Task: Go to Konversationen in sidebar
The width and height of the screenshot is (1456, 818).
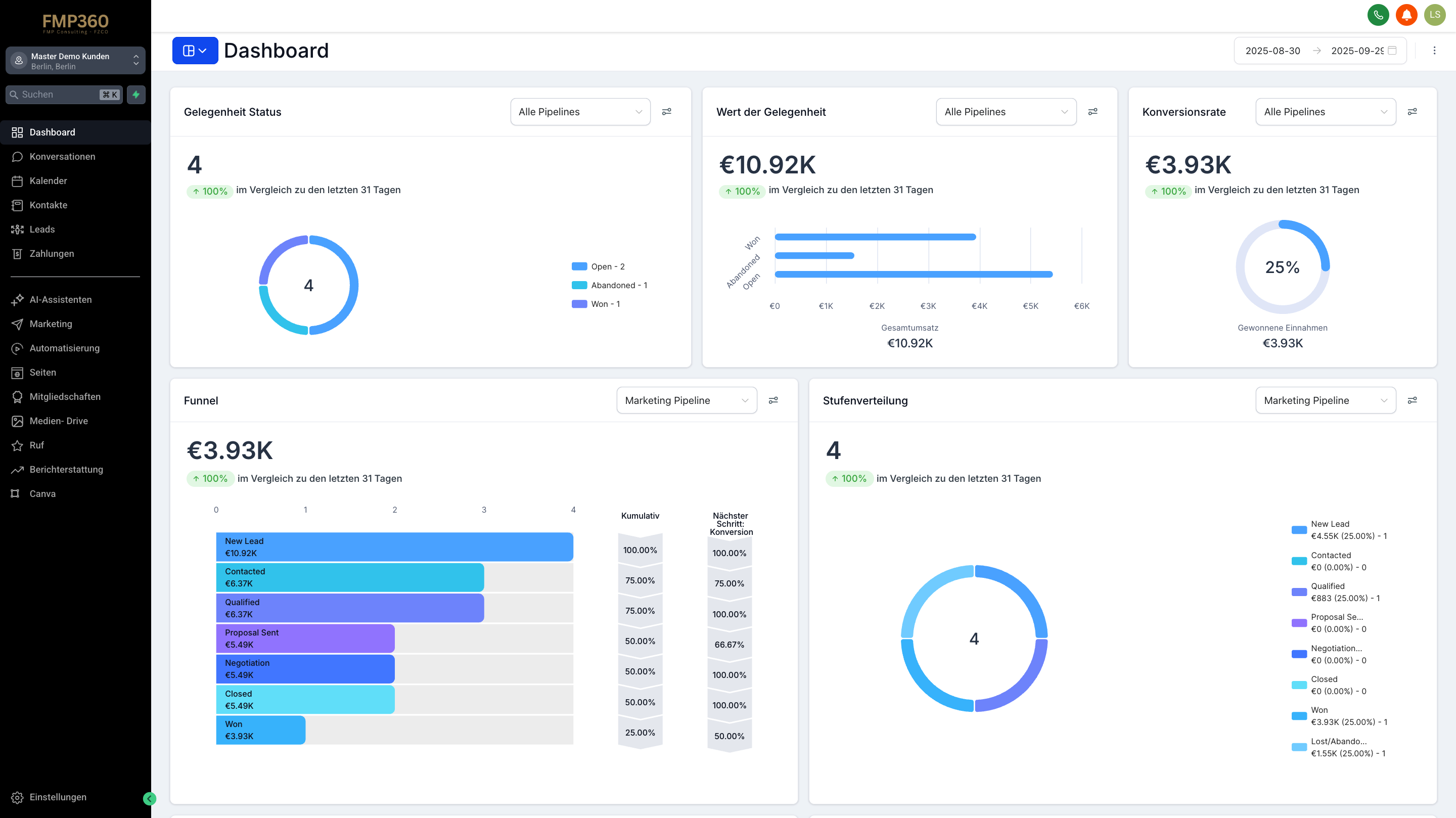Action: 62,157
